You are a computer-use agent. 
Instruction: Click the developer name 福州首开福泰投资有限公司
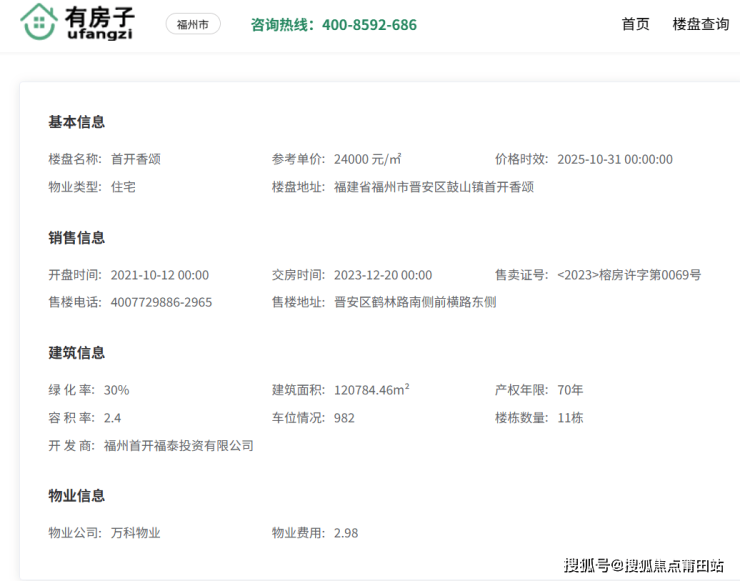click(x=179, y=445)
